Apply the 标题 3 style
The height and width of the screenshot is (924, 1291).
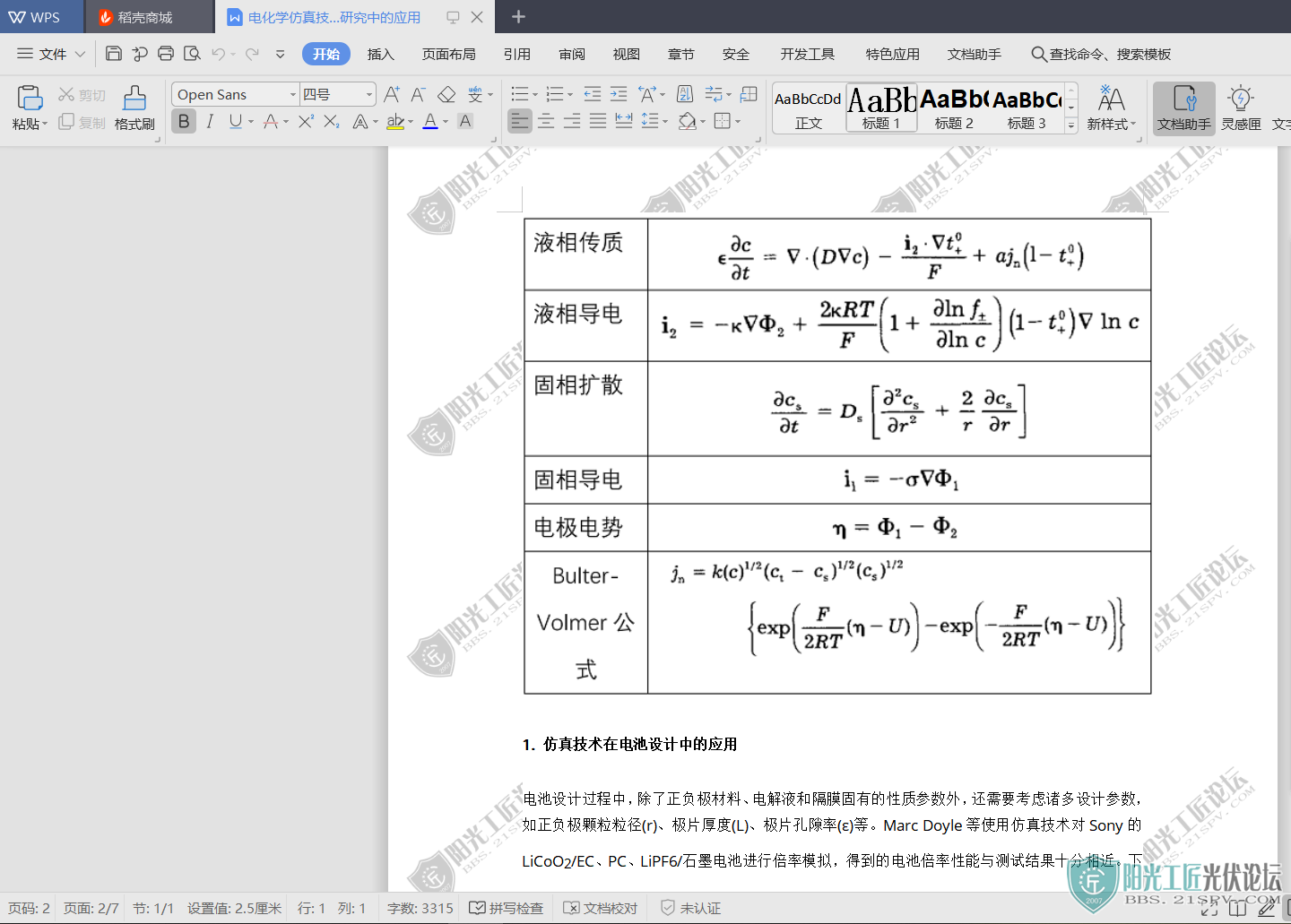coord(1027,108)
